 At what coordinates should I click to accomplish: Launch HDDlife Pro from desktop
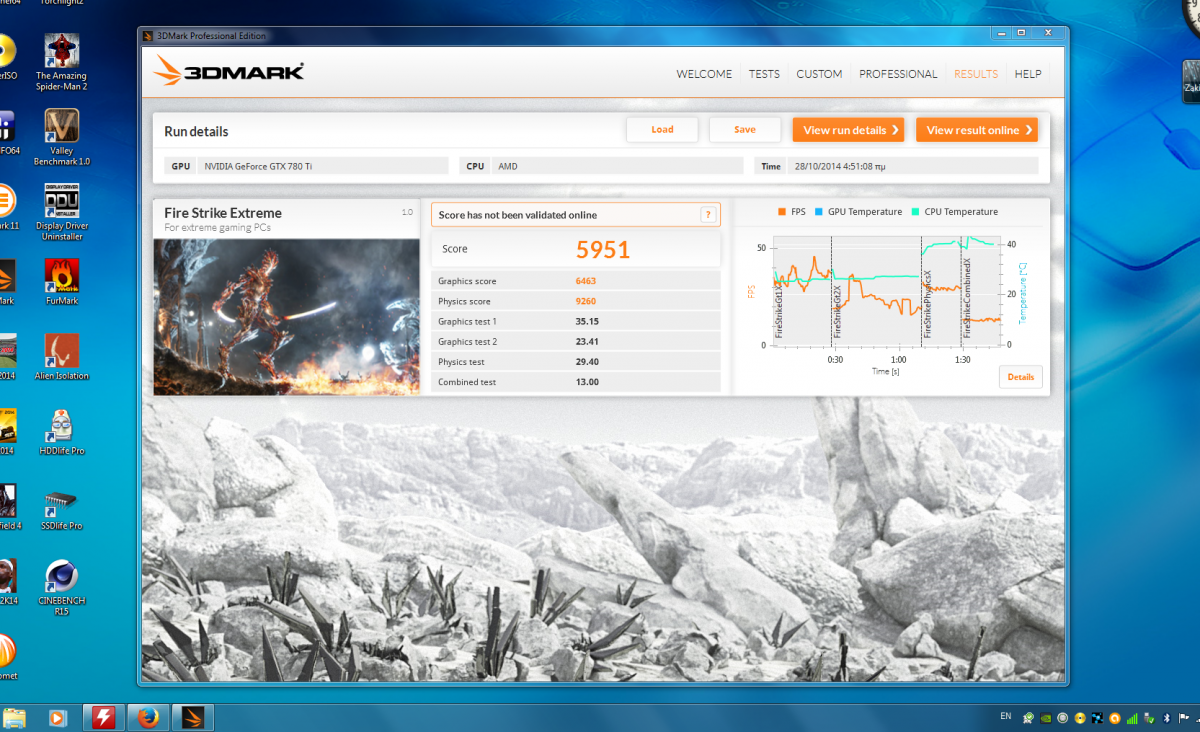[x=62, y=432]
